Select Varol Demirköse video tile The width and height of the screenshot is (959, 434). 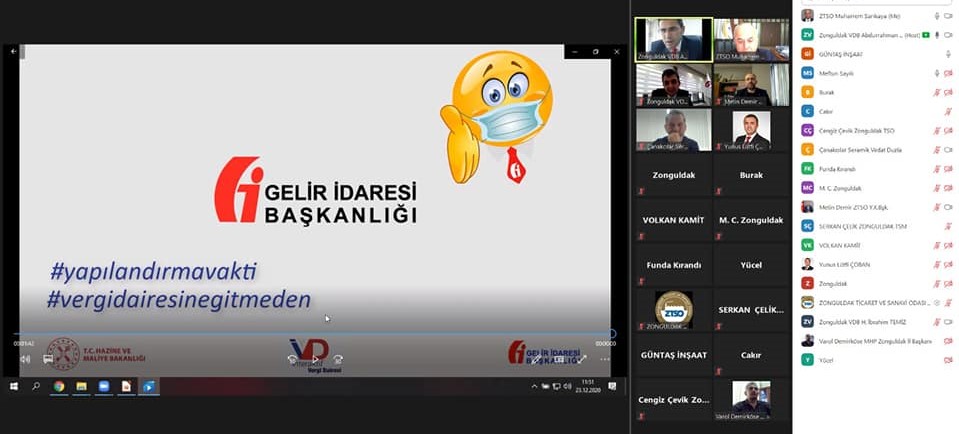coord(752,400)
